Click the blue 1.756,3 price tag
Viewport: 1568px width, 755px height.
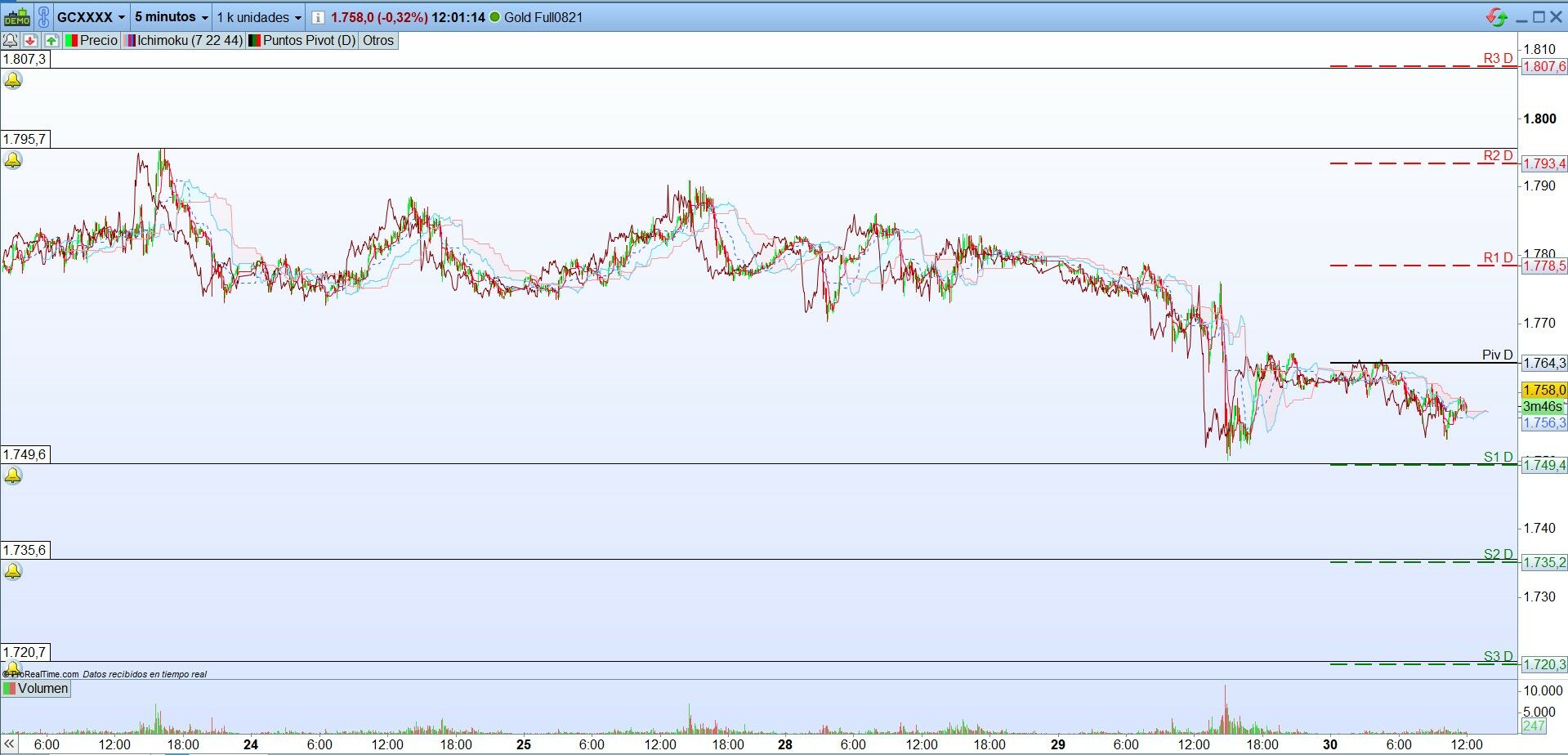point(1543,422)
